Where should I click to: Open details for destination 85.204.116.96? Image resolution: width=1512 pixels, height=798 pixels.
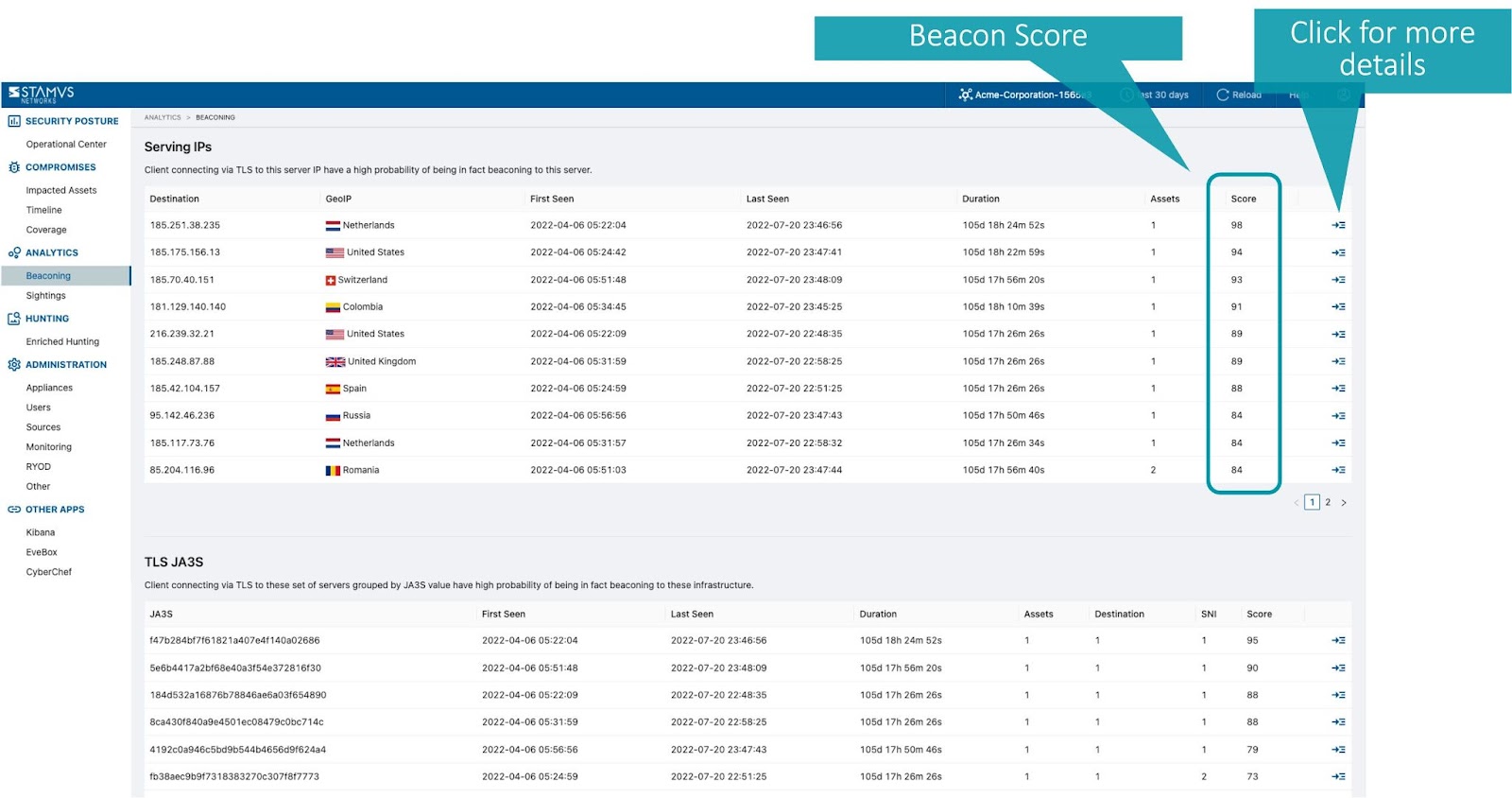[x=1338, y=470]
